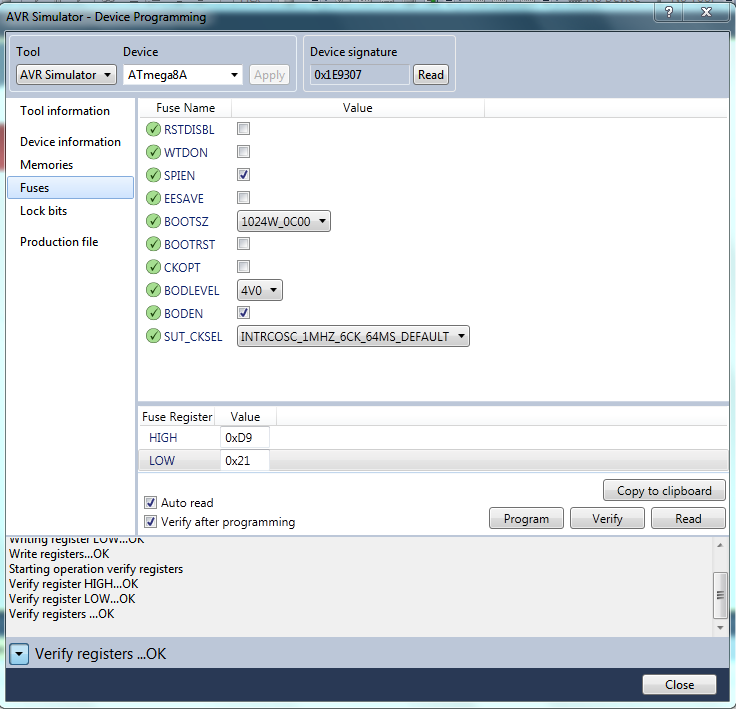Click Read next to device signature

pos(430,75)
